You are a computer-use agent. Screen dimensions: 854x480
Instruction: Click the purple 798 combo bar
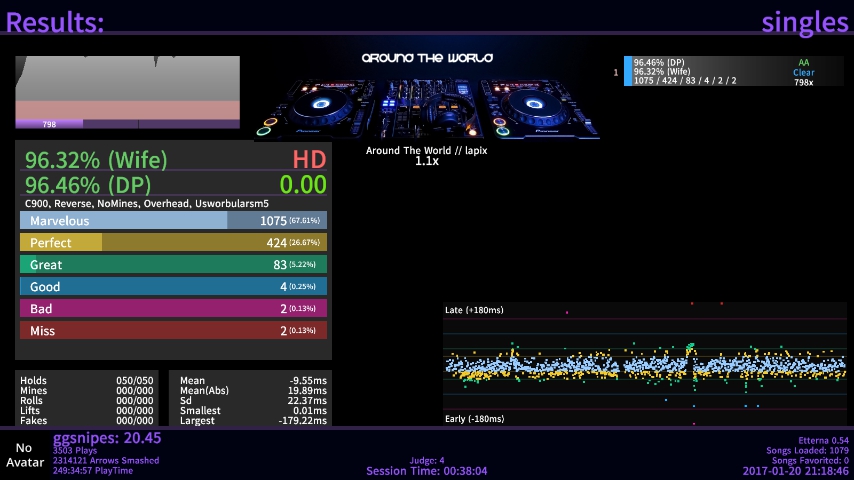click(x=49, y=124)
